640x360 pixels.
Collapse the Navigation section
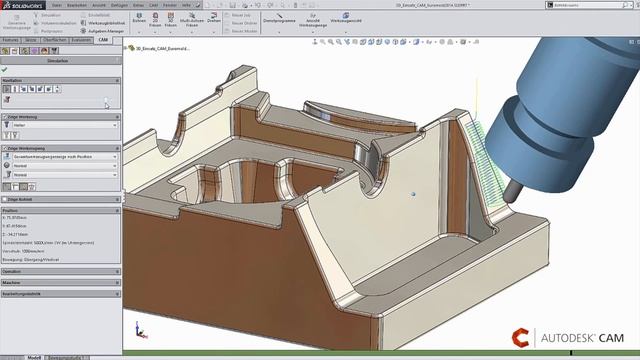[117, 81]
